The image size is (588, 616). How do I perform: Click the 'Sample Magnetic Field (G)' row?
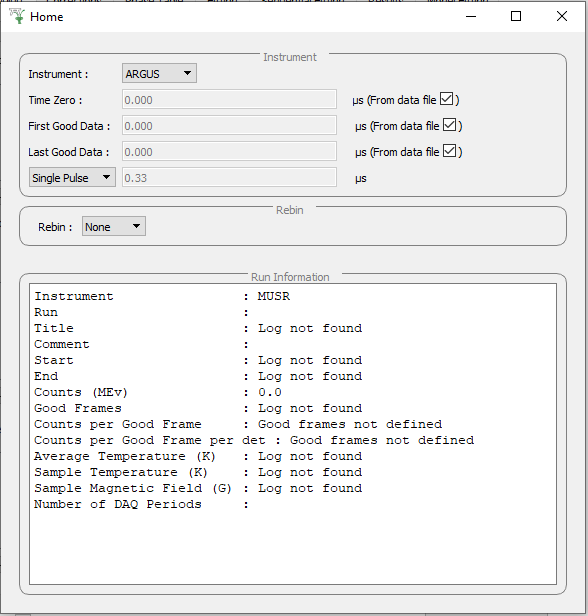click(x=198, y=488)
